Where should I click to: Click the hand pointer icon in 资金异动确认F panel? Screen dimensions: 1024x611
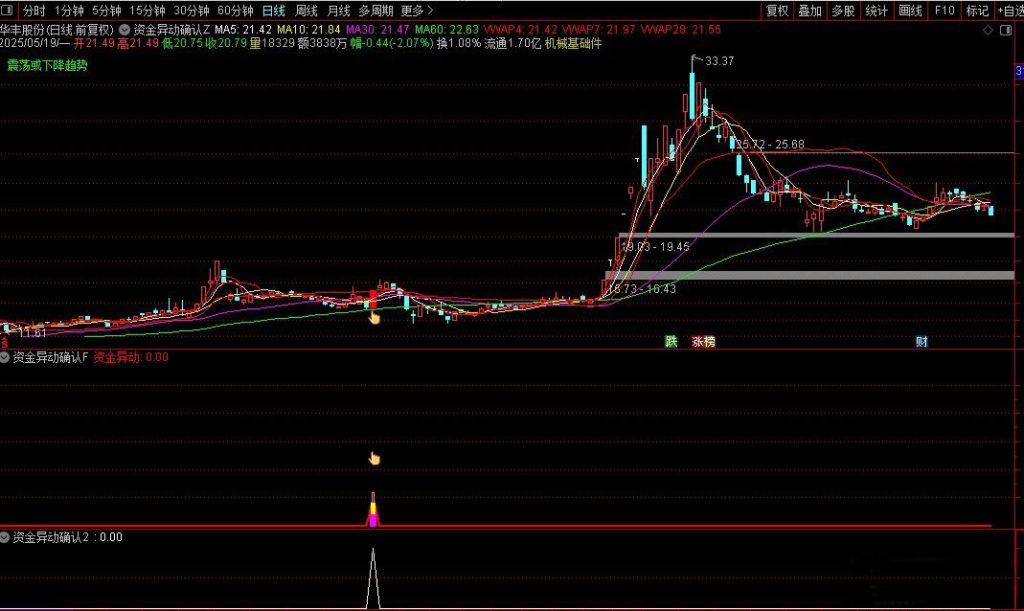pos(374,459)
